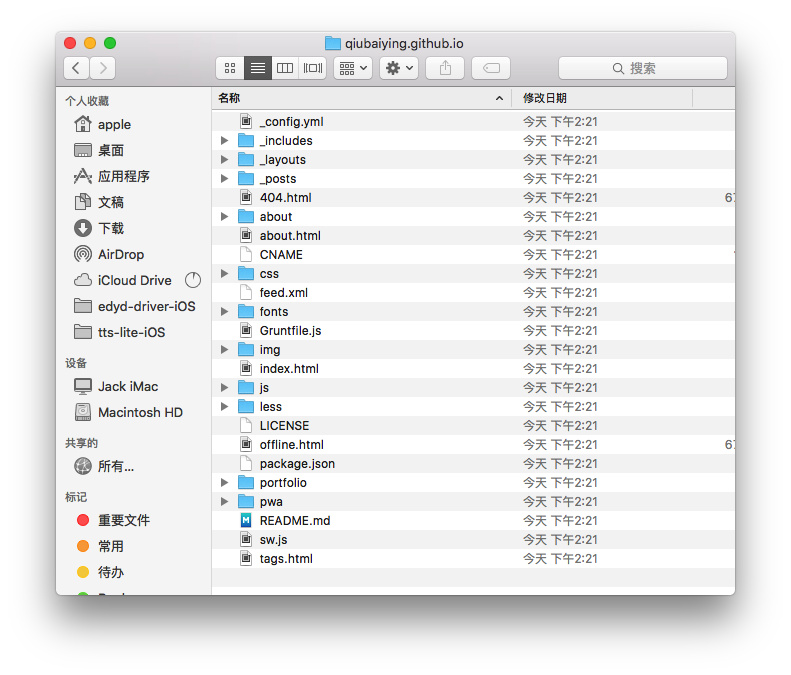Expand the _includes folder
The height and width of the screenshot is (675, 791).
[x=224, y=141]
